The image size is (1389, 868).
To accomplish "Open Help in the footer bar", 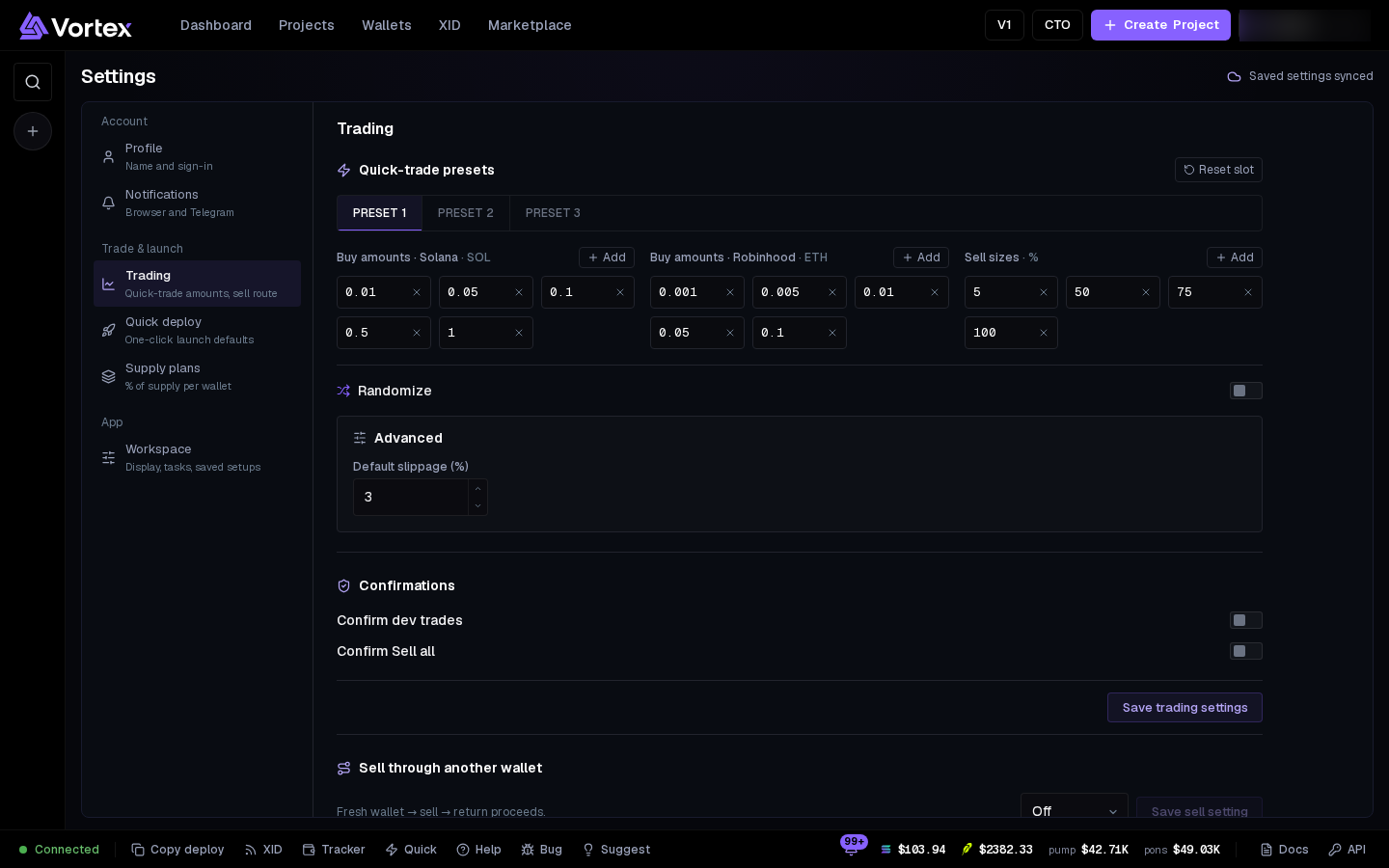I will click(479, 850).
